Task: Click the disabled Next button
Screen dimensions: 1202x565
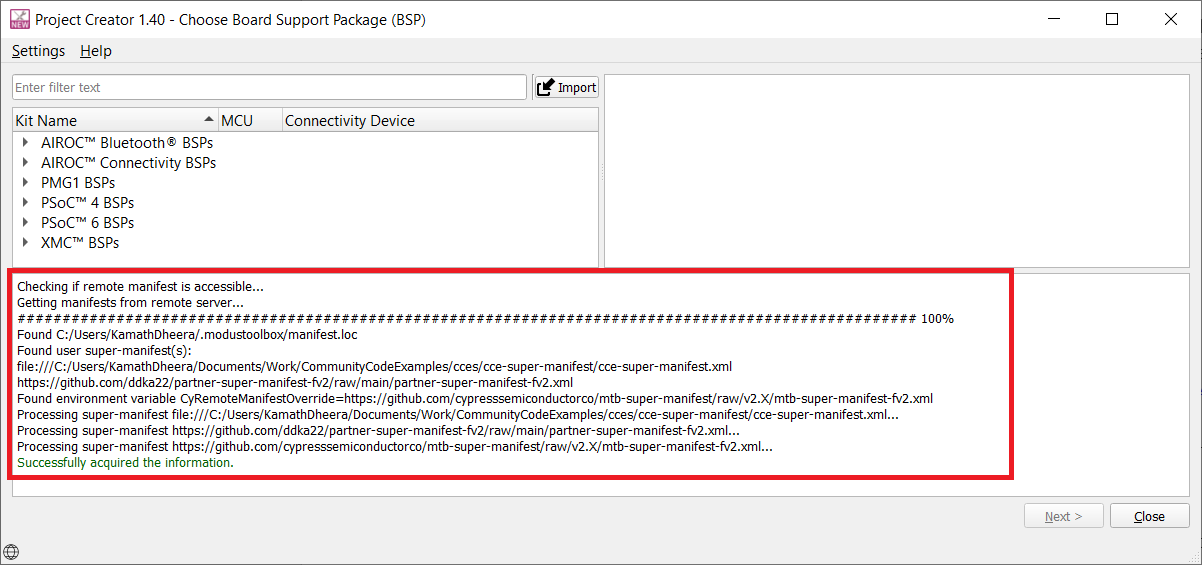Action: click(x=1064, y=516)
